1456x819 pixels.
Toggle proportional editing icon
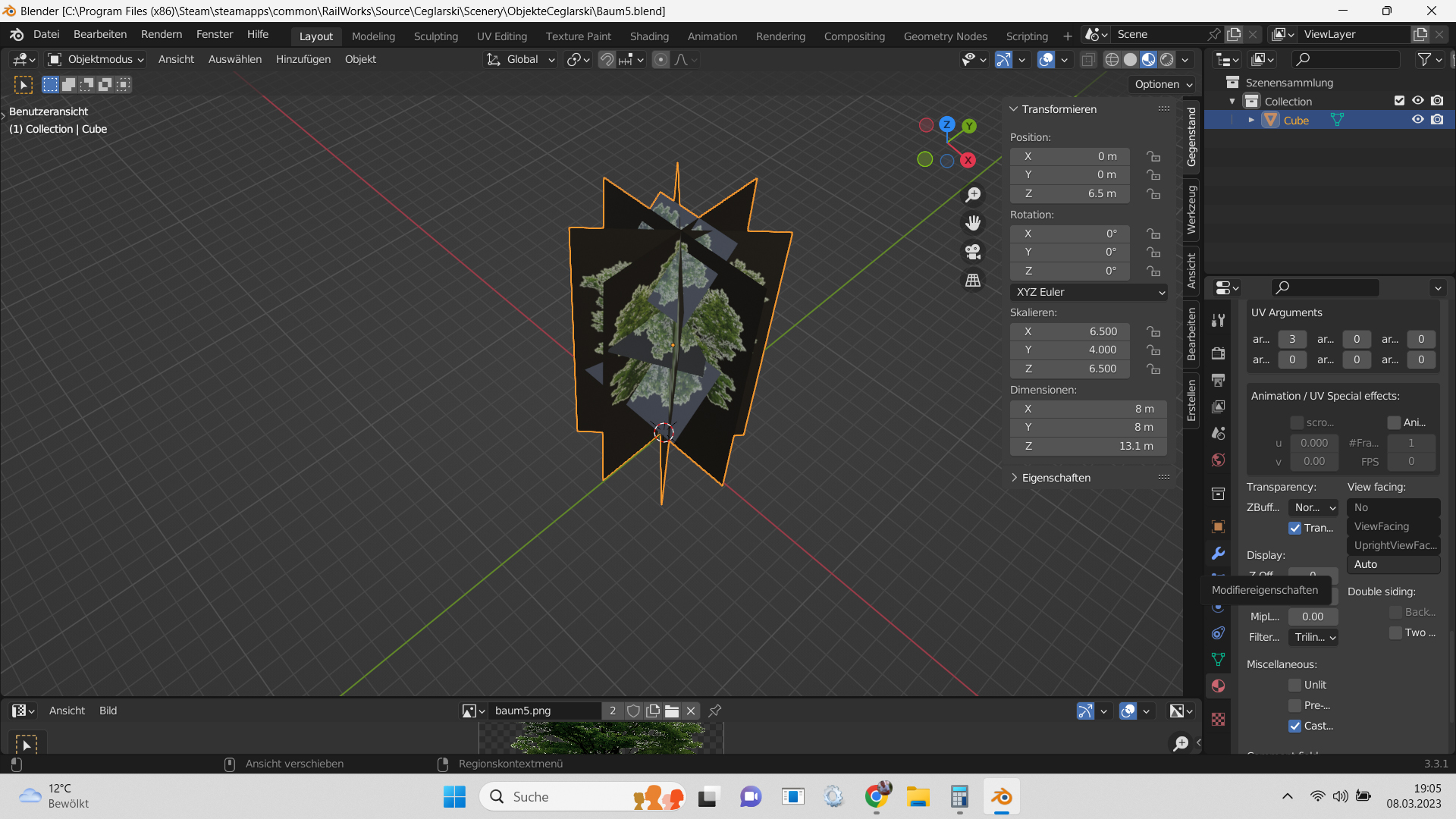pyautogui.click(x=661, y=59)
